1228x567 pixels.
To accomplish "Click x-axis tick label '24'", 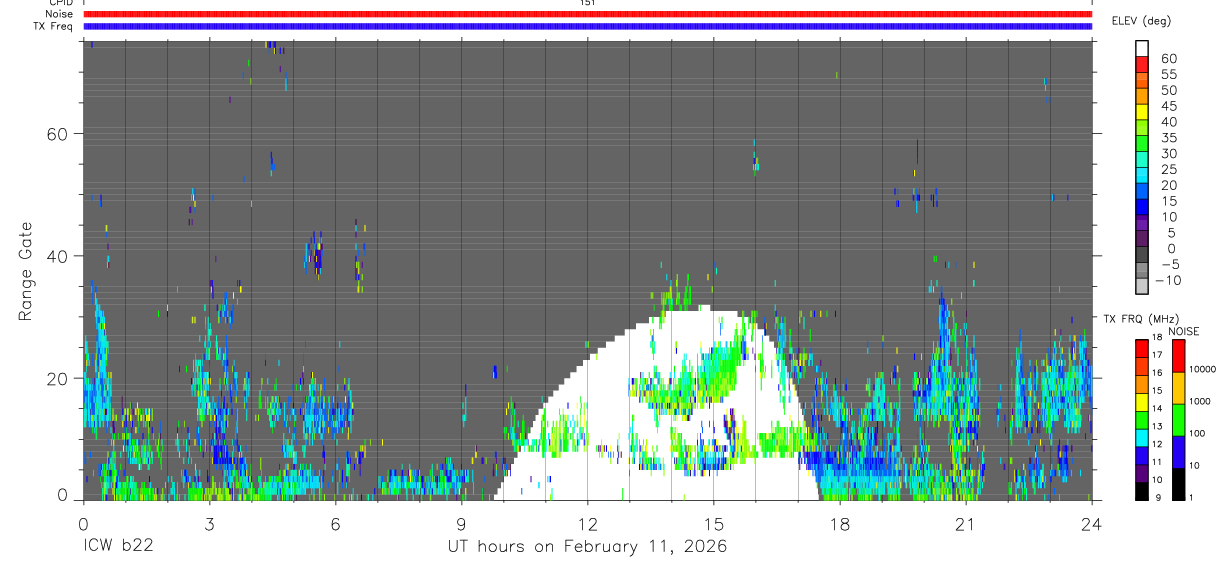I will (x=1092, y=524).
